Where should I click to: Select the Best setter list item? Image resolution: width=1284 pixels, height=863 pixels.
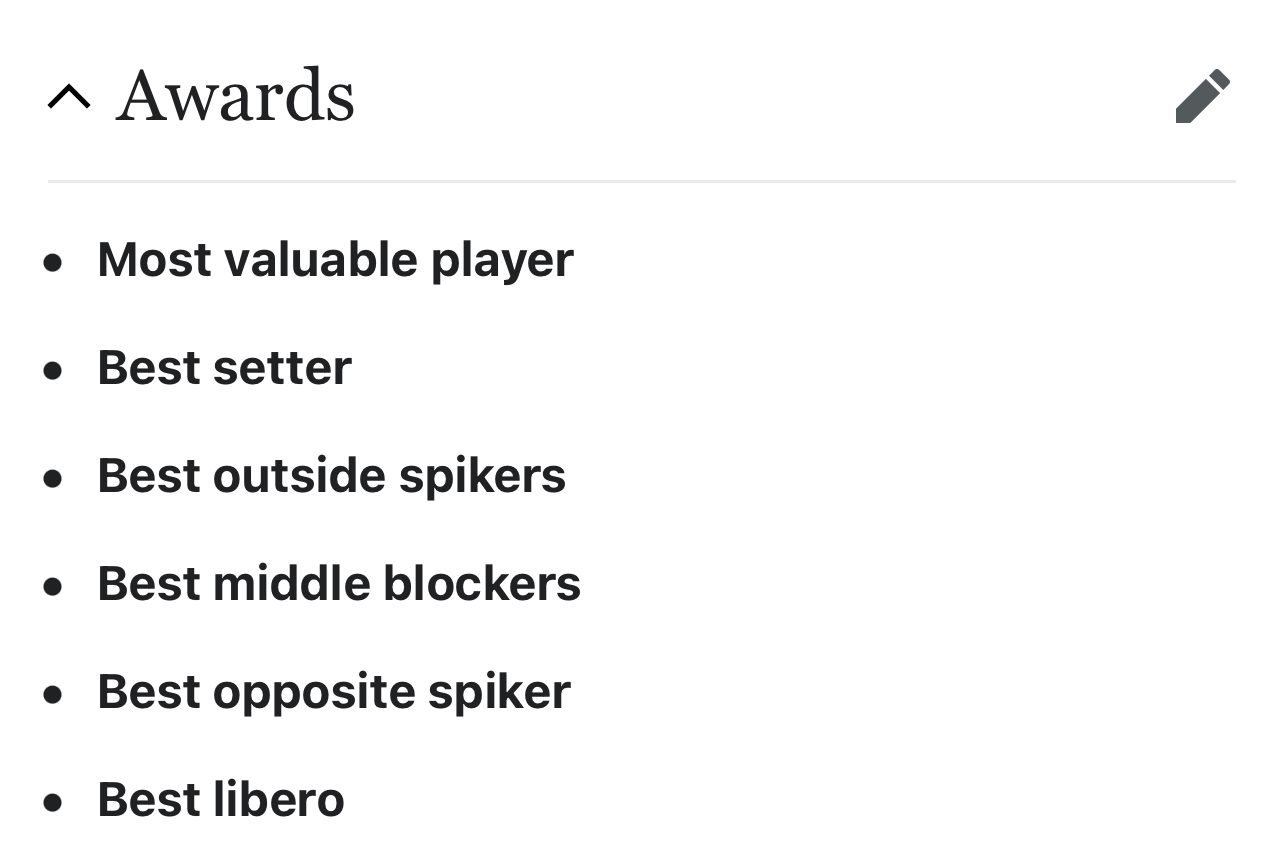(x=224, y=367)
